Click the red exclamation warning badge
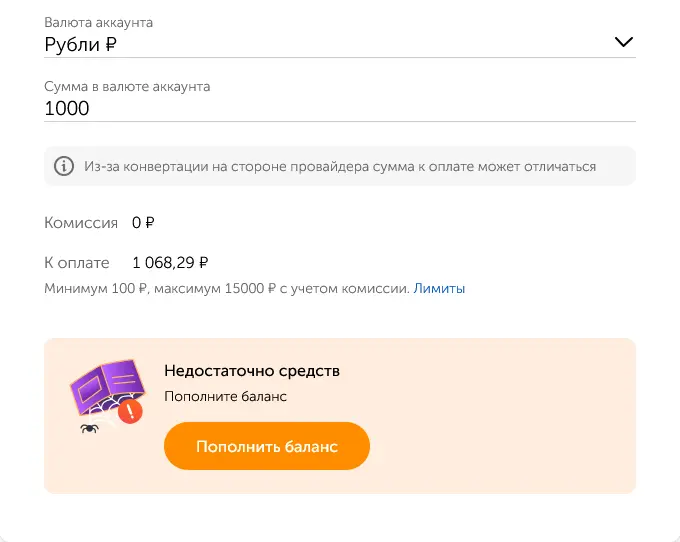The height and width of the screenshot is (542, 680). pyautogui.click(x=130, y=411)
